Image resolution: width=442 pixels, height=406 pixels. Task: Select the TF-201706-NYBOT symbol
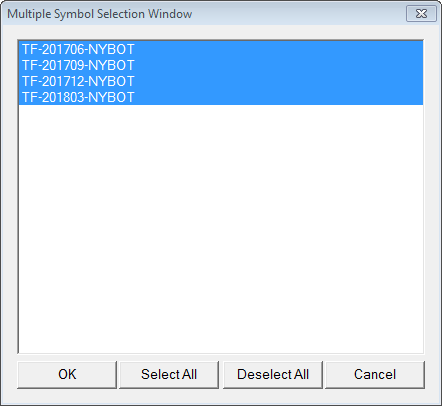[221, 49]
